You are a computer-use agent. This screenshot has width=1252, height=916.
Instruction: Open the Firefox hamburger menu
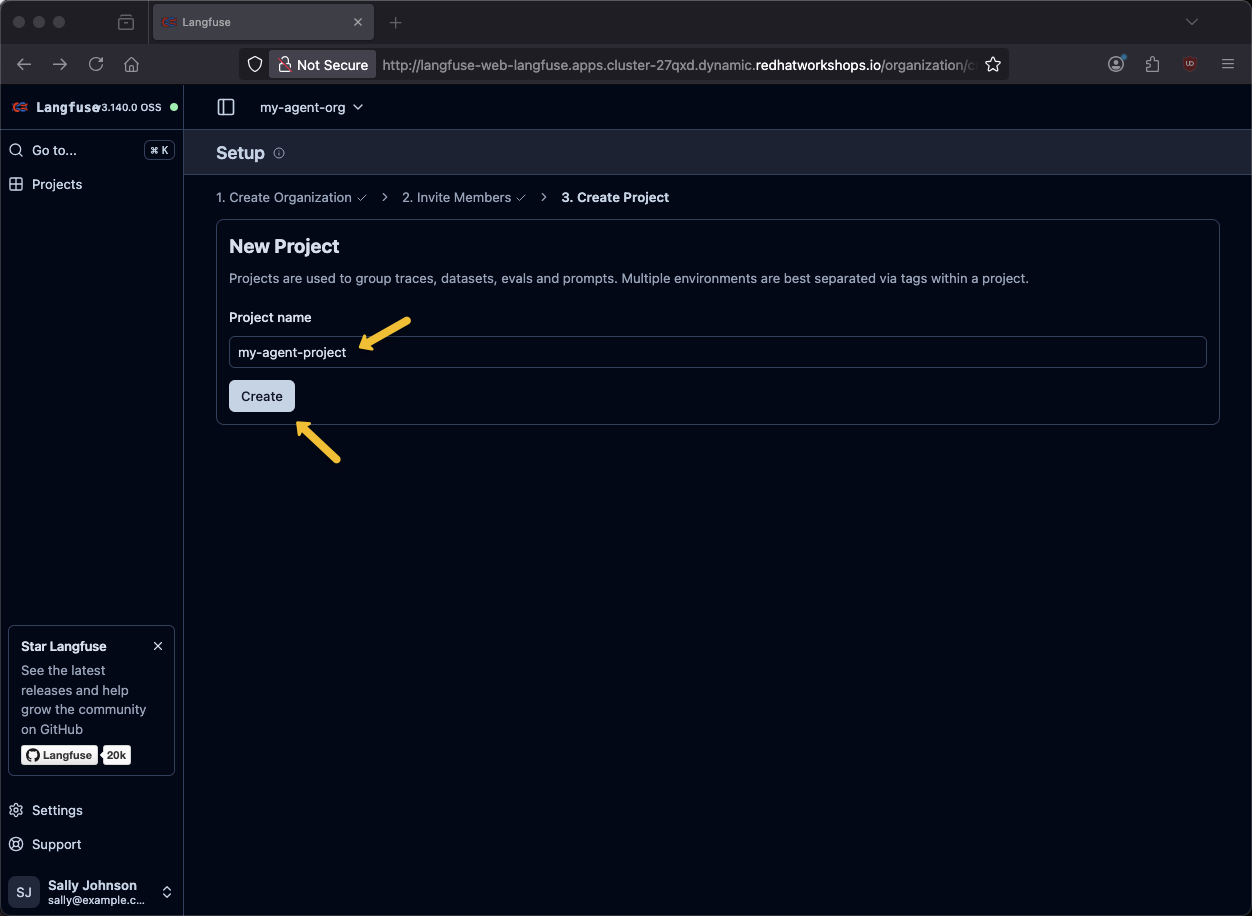pos(1228,64)
